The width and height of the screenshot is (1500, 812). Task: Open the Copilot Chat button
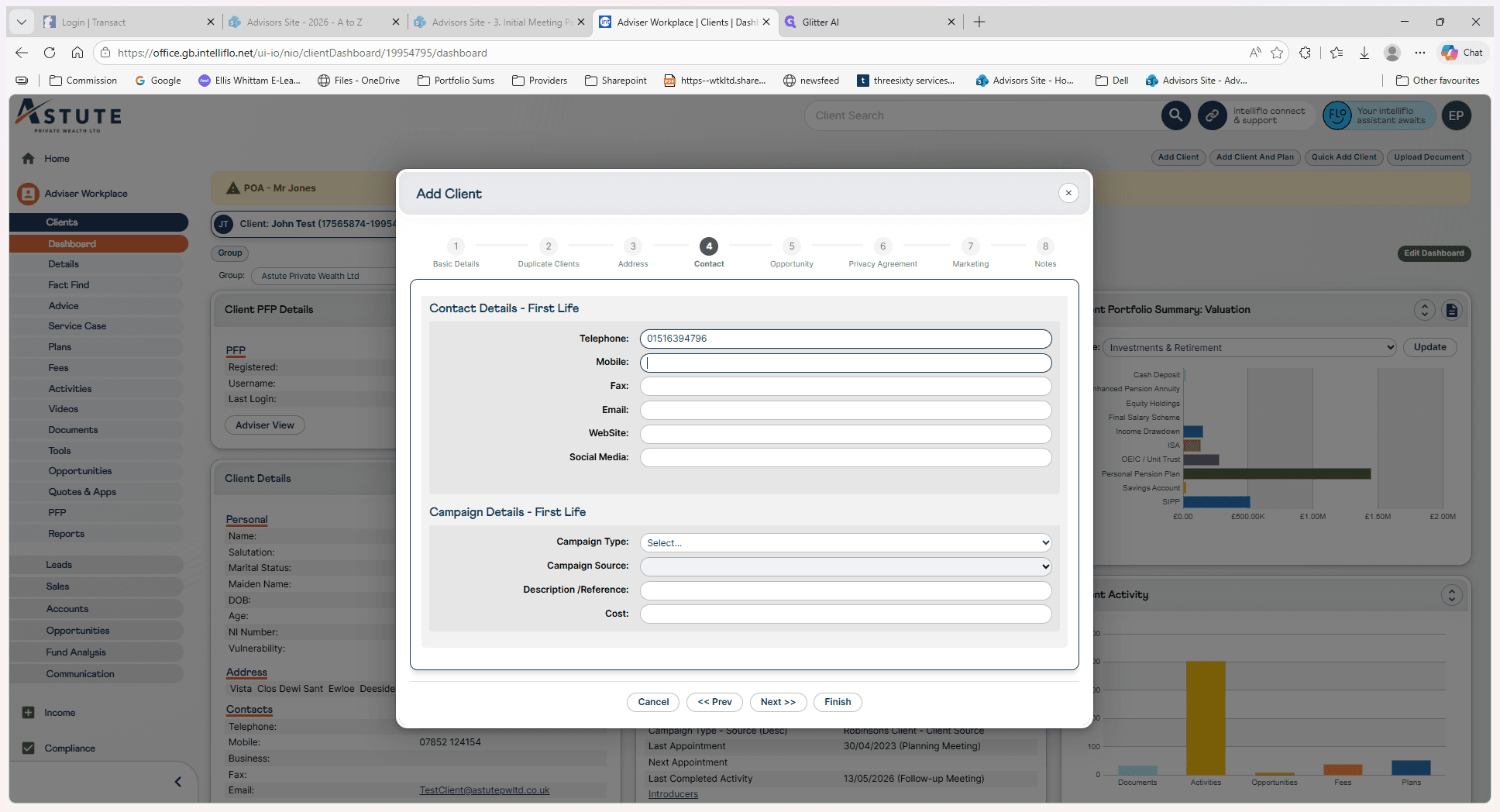[x=1462, y=53]
